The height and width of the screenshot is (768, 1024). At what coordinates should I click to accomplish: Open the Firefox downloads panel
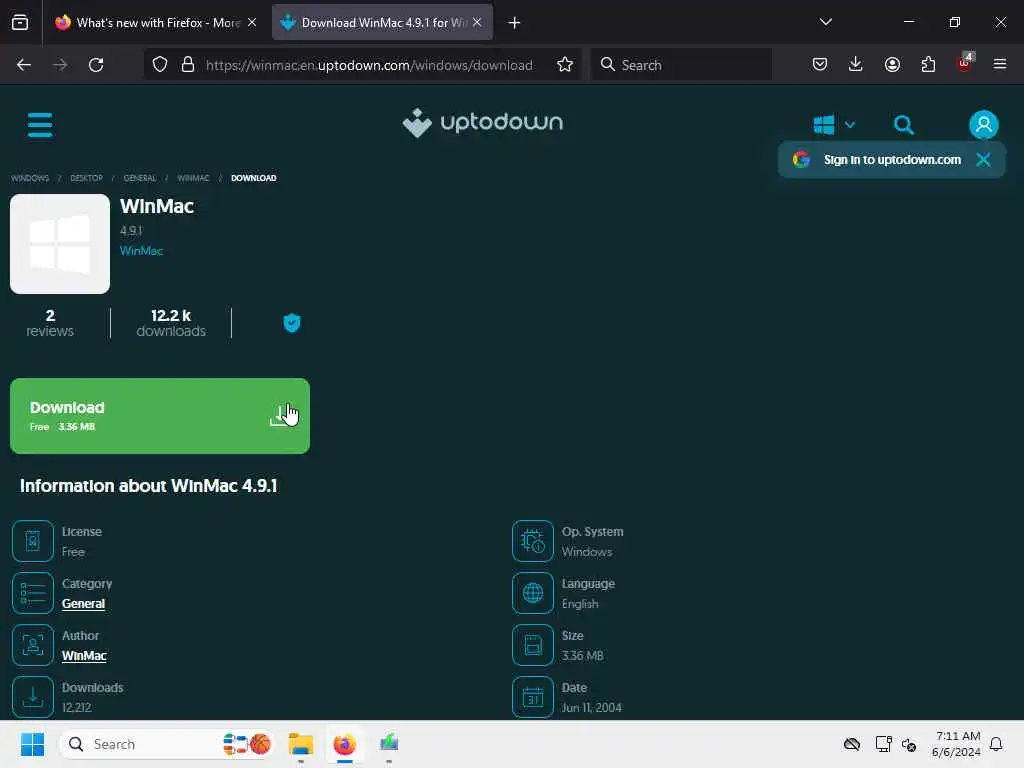[856, 65]
